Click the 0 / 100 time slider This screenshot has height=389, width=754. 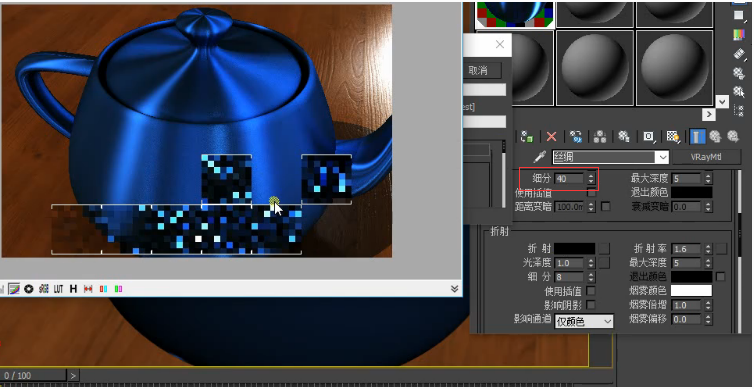[x=33, y=375]
